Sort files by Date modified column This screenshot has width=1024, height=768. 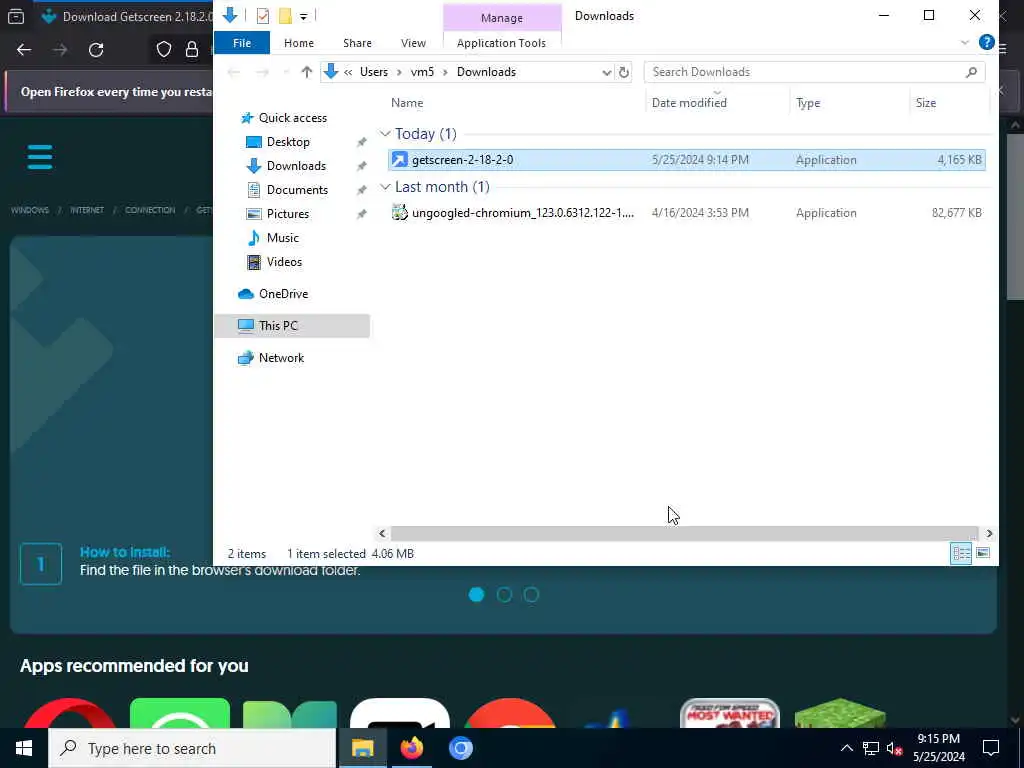click(x=689, y=103)
